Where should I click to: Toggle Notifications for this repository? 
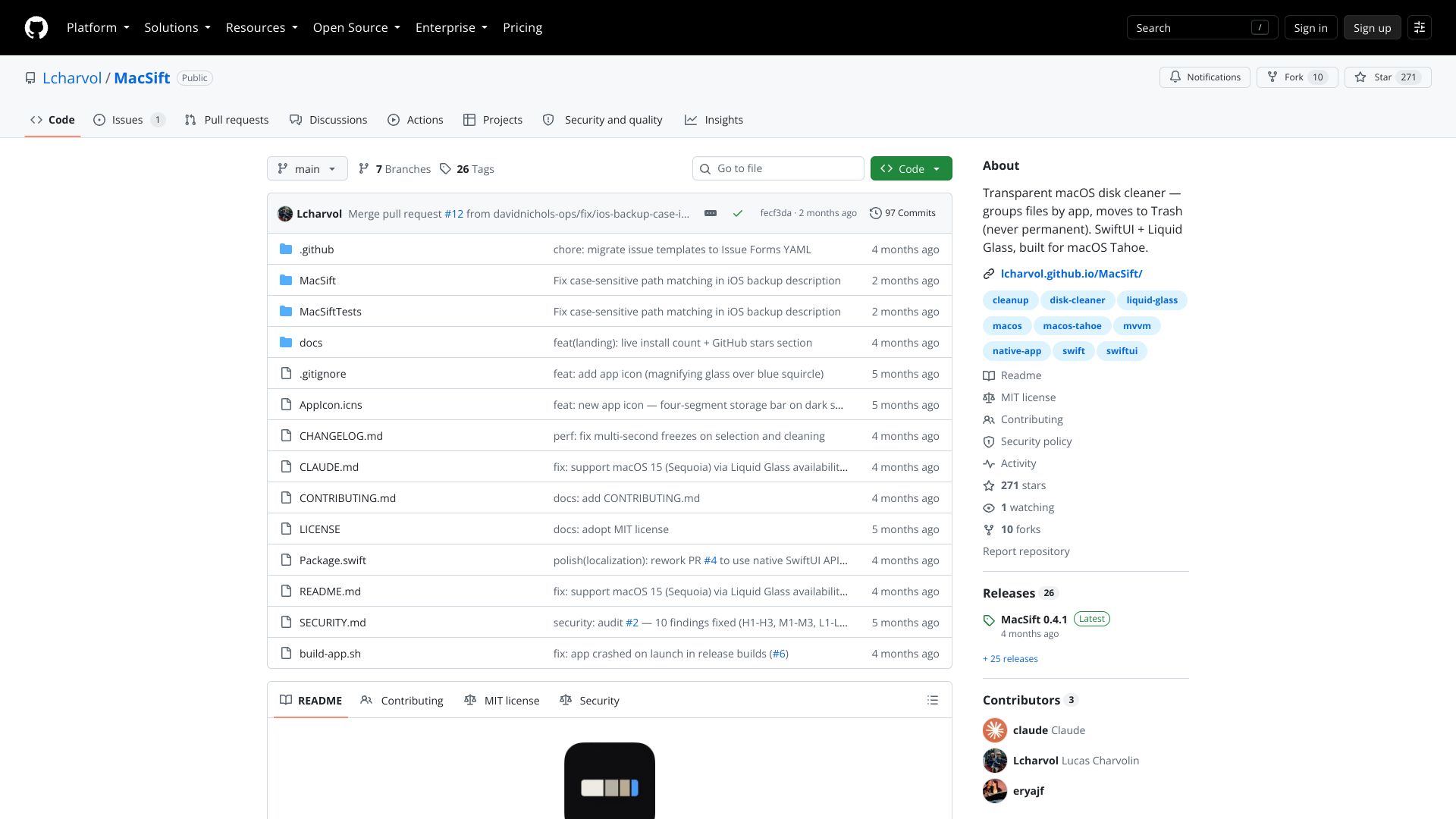point(1204,77)
